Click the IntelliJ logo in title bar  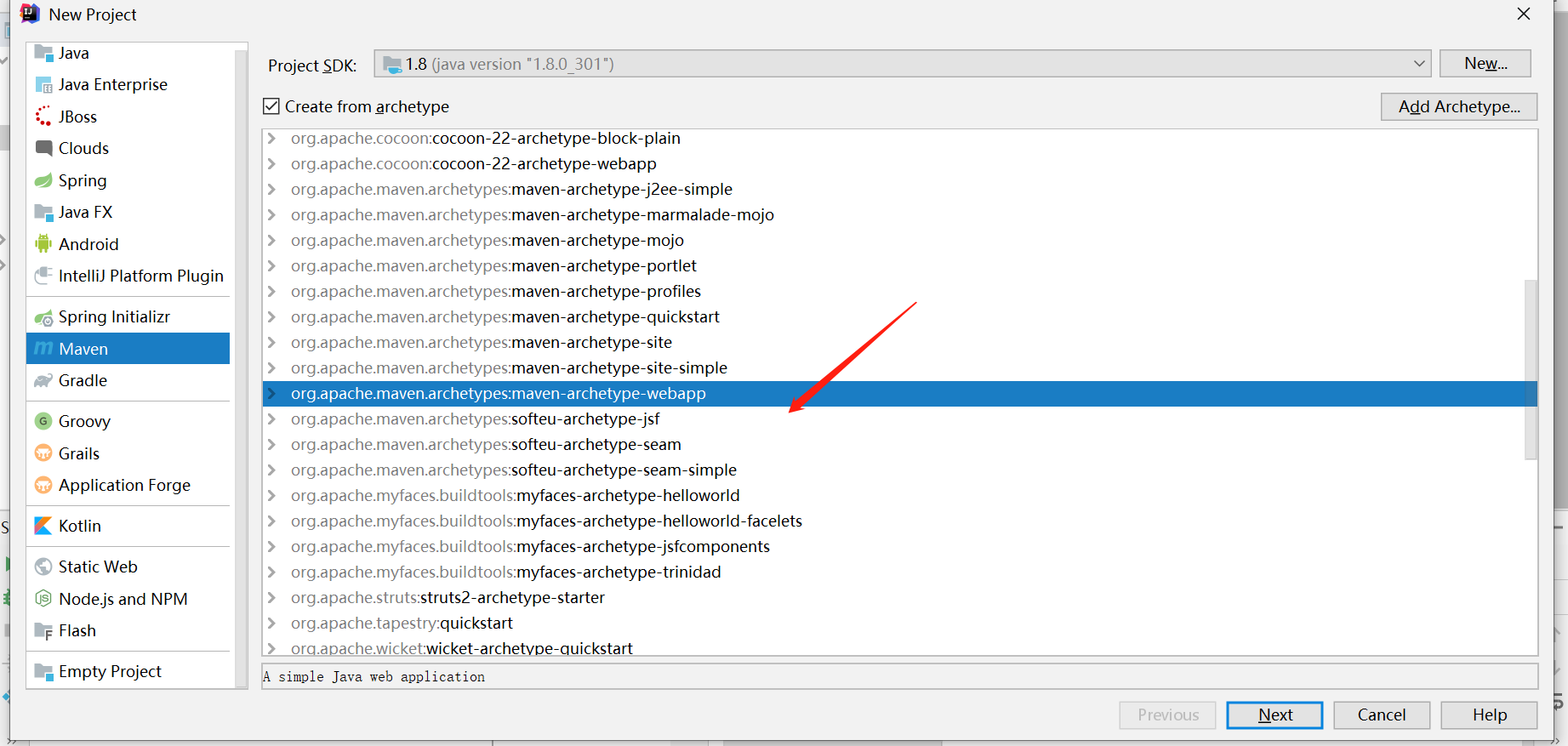(x=30, y=14)
